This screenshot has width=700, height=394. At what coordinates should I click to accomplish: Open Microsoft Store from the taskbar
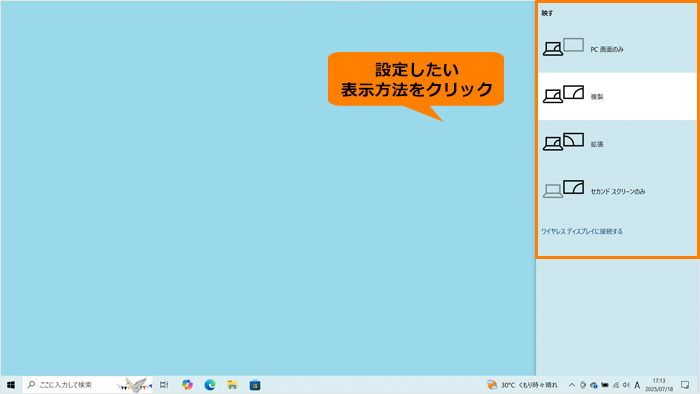click(x=255, y=385)
